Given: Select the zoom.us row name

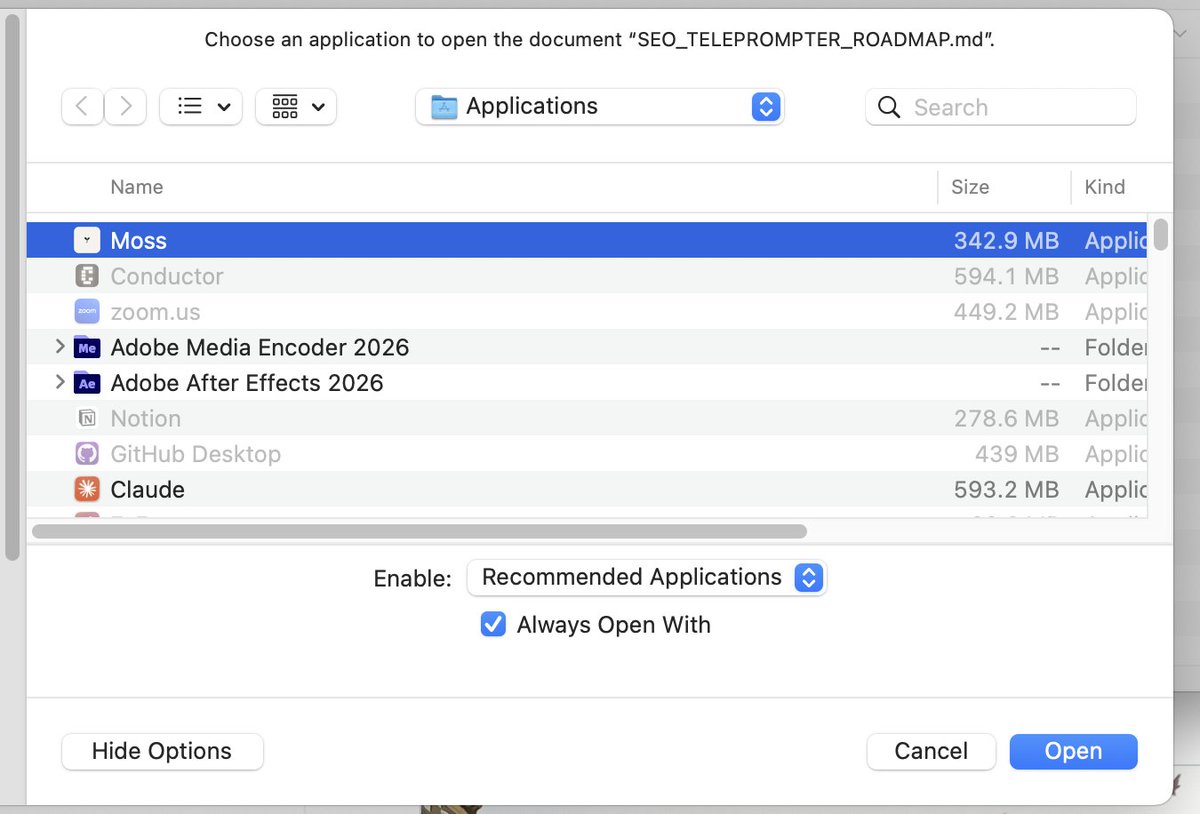Looking at the screenshot, I should (x=155, y=312).
